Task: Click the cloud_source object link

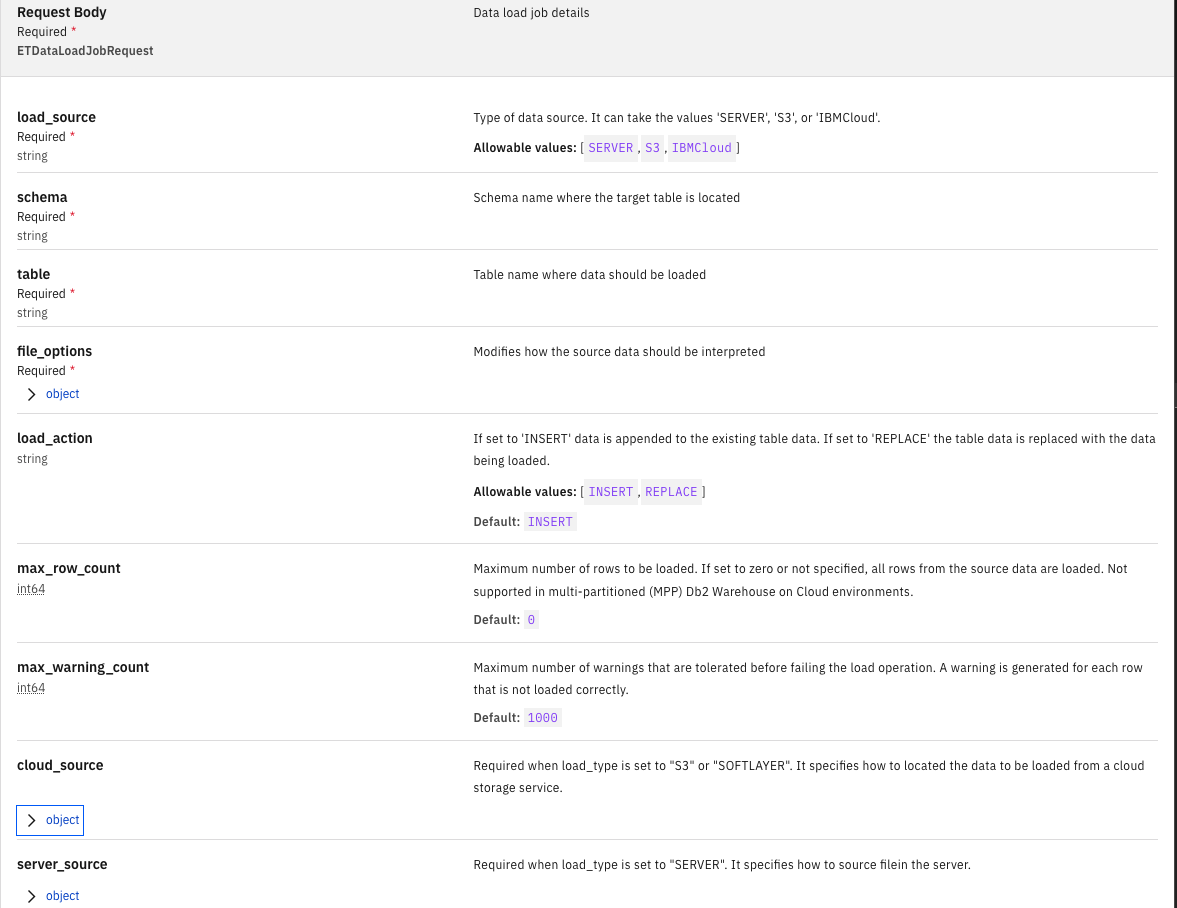Action: point(62,820)
